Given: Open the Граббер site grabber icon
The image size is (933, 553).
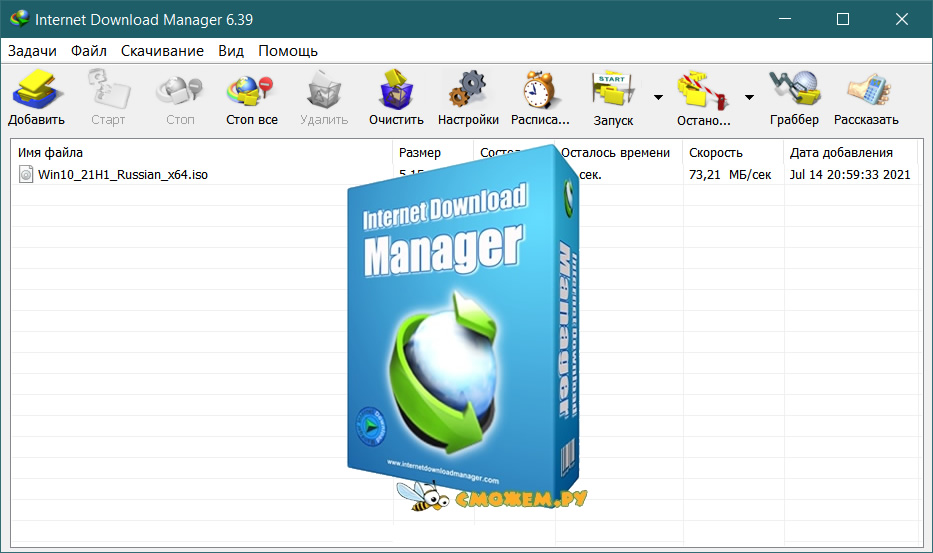Looking at the screenshot, I should [794, 89].
